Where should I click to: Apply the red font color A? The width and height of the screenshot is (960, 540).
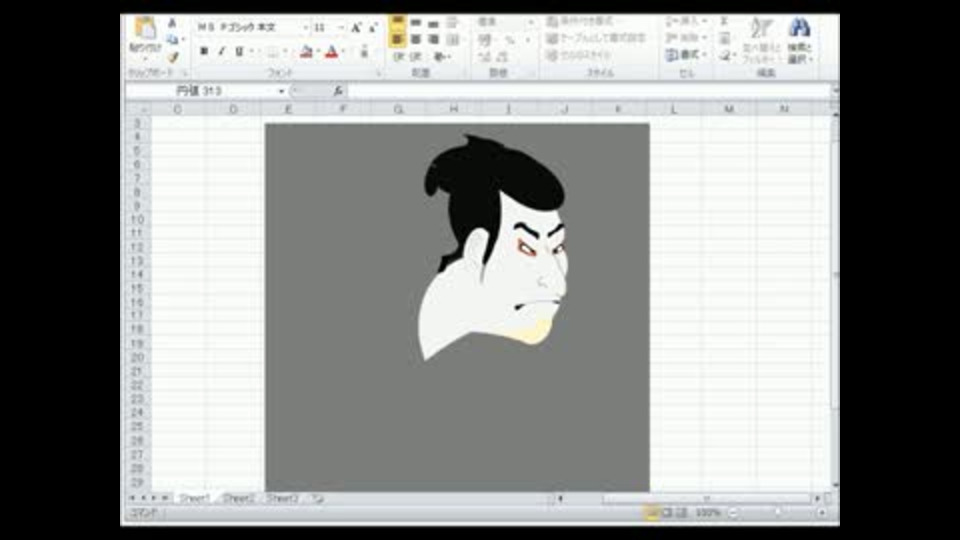click(331, 52)
